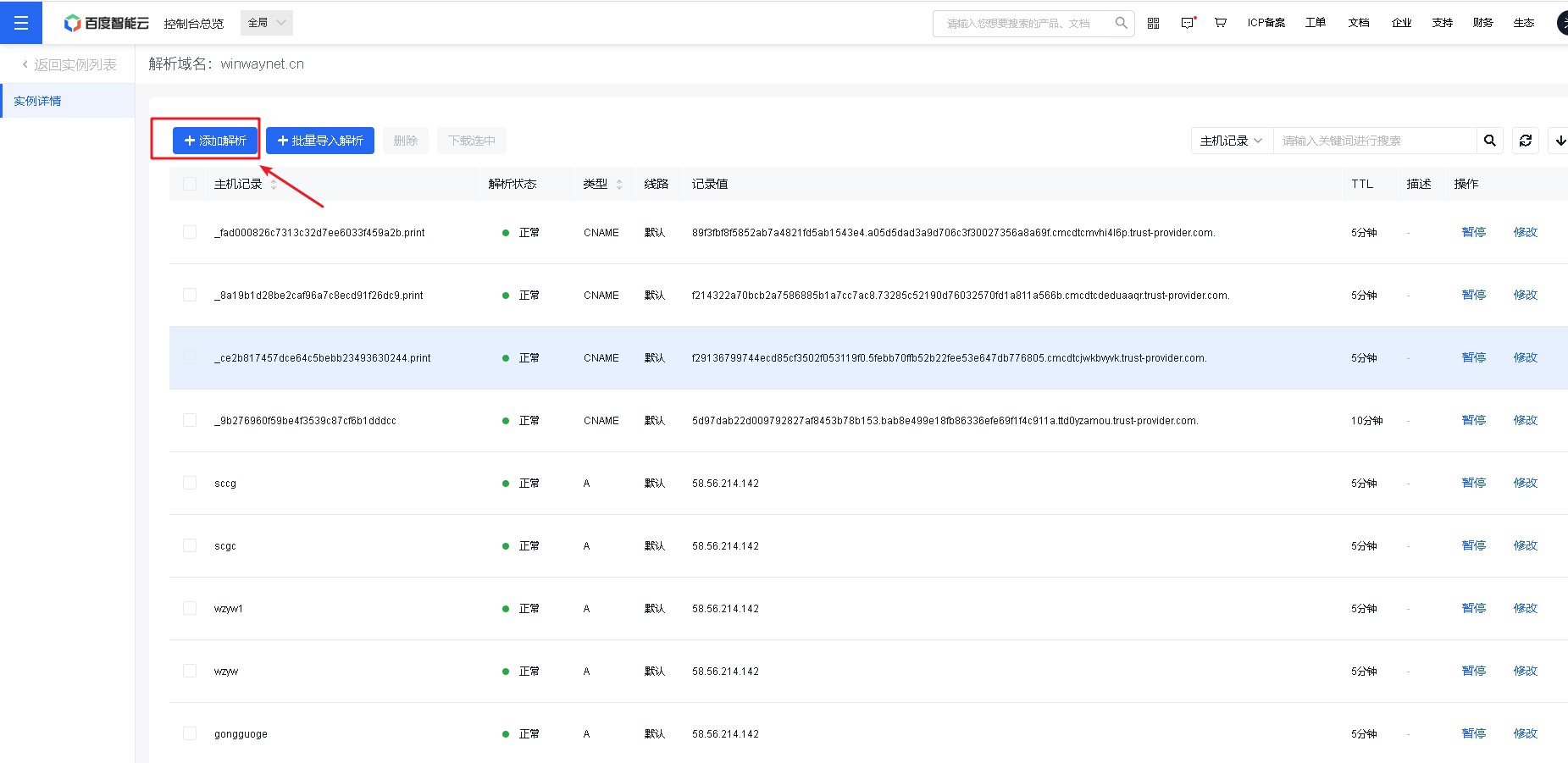The height and width of the screenshot is (763, 1568).
Task: Open the 主机记录 search-type dropdown
Action: tap(1232, 141)
